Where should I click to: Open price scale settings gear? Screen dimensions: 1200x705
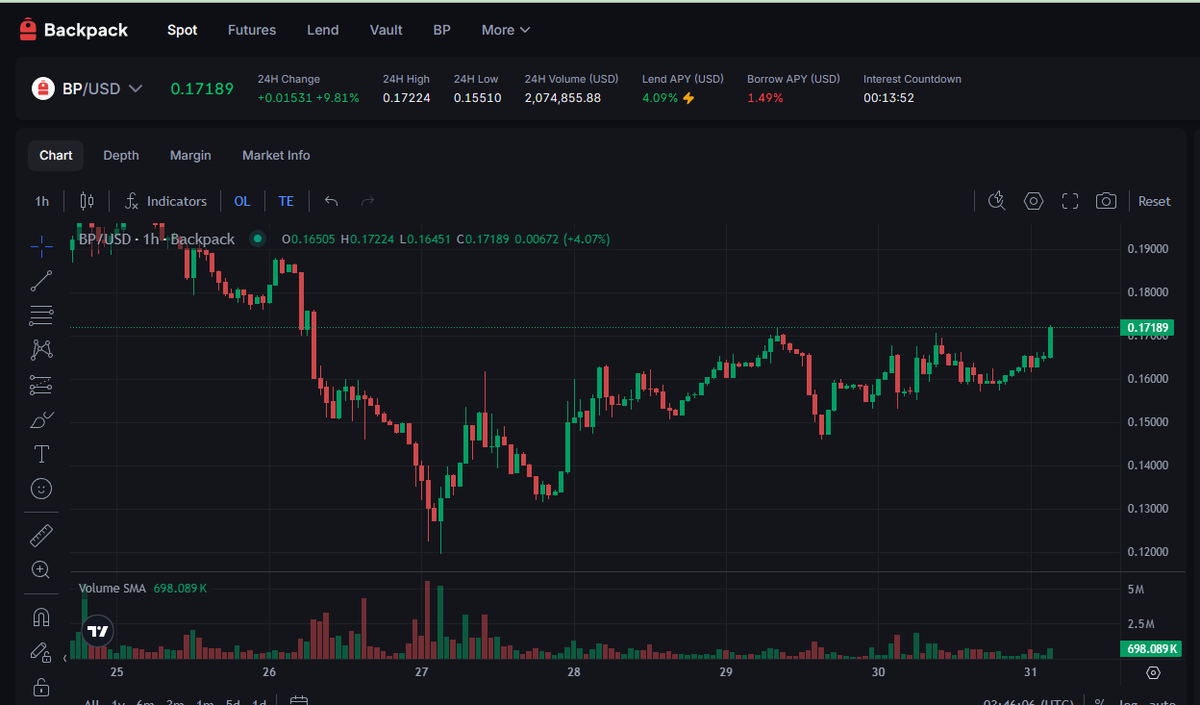(1153, 672)
